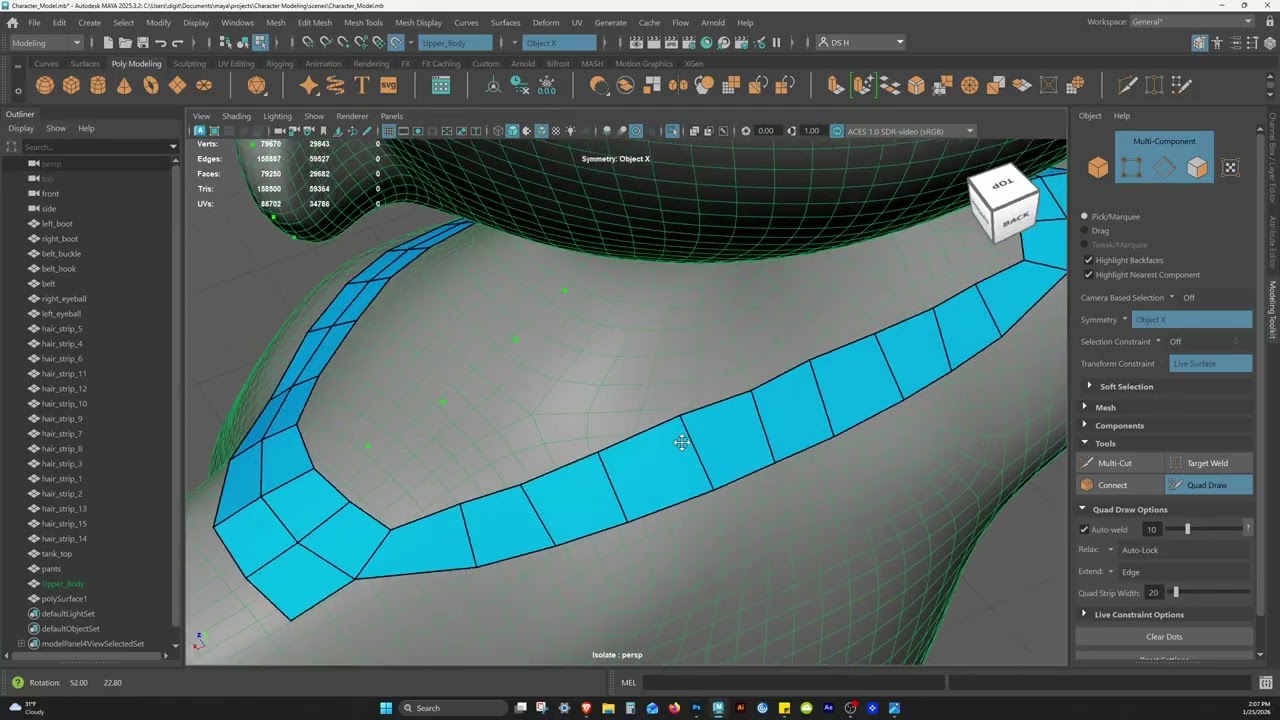
Task: Toggle Highlight Backfaces checkbox
Action: pyautogui.click(x=1088, y=260)
